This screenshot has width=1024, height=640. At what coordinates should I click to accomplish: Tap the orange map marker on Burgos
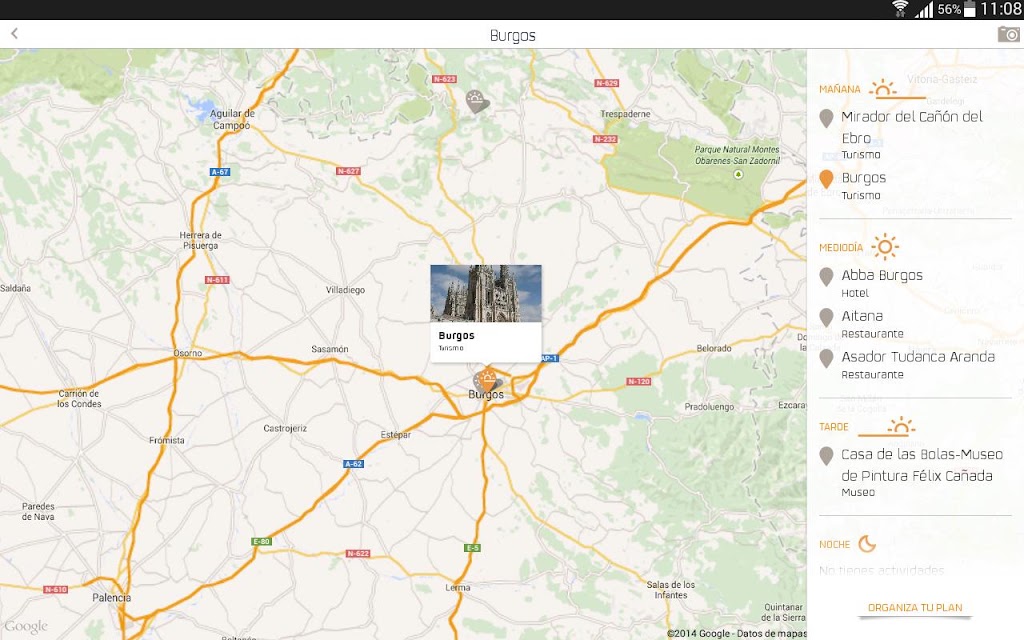pyautogui.click(x=487, y=379)
